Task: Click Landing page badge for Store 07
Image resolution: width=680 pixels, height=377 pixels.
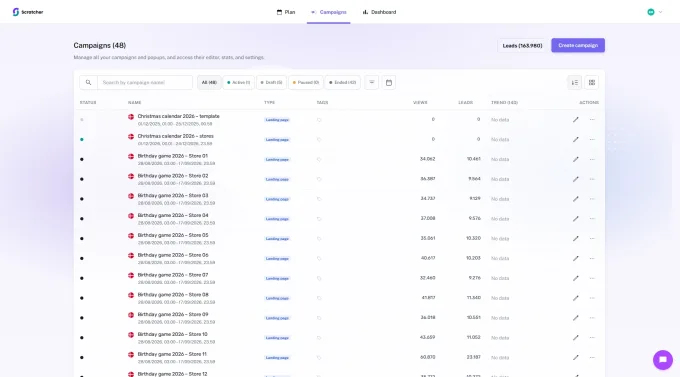Action: coord(277,279)
